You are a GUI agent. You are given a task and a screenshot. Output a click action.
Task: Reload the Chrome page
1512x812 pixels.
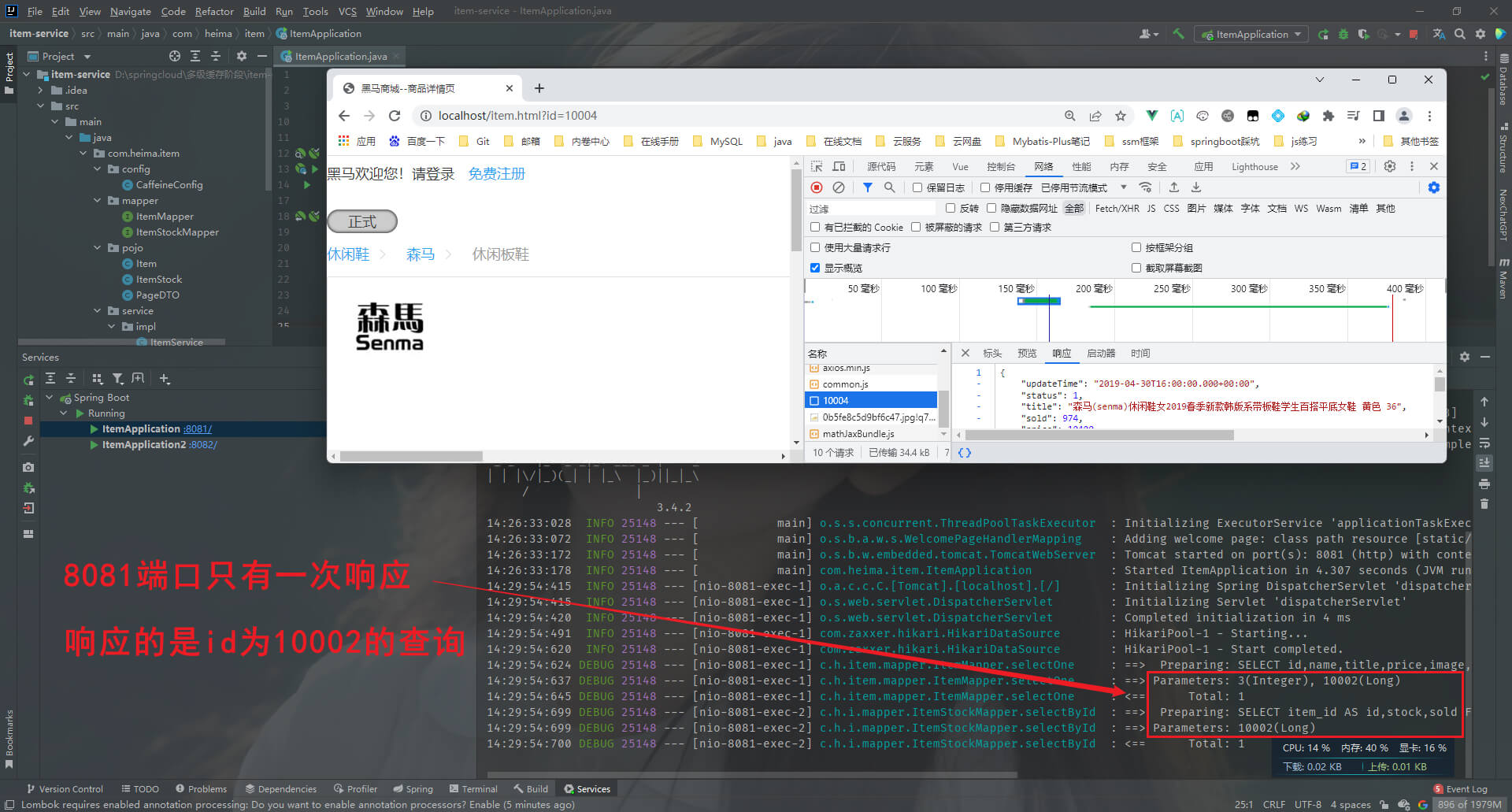[x=395, y=116]
